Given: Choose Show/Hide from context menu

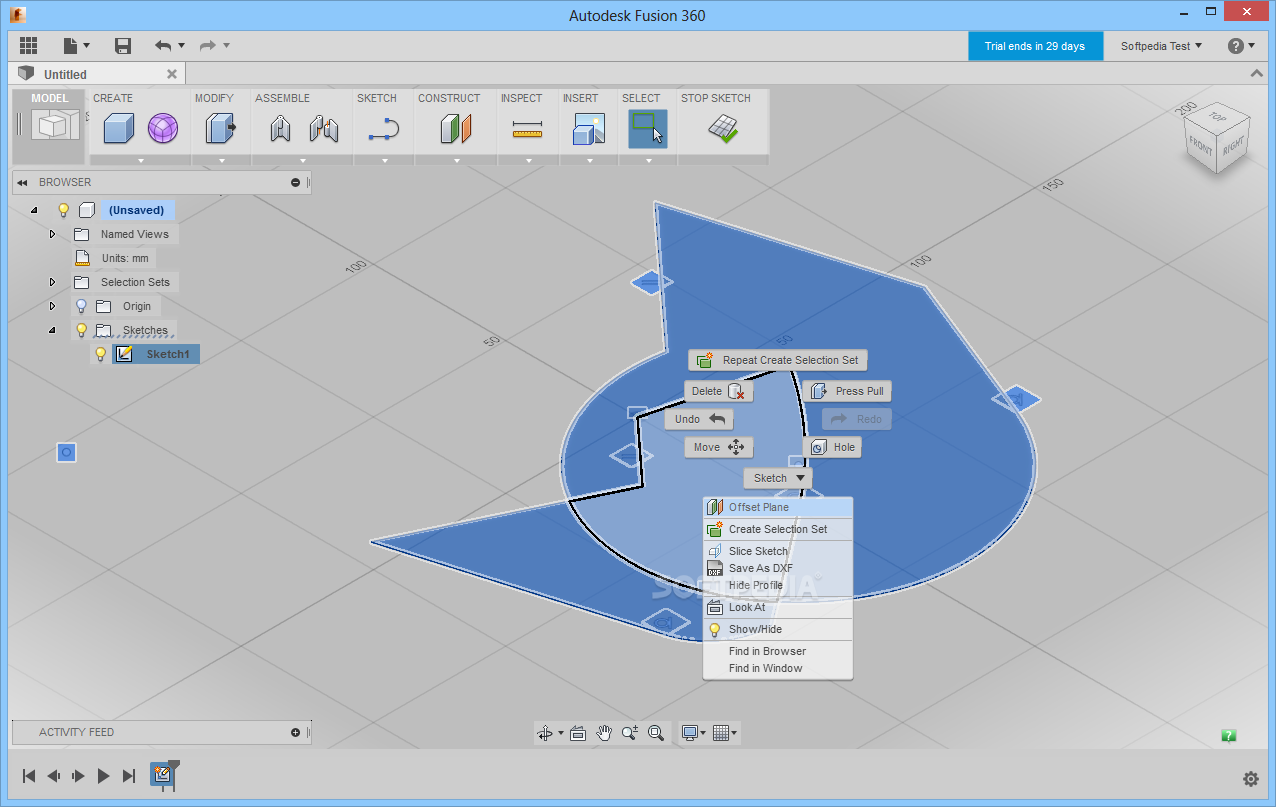Looking at the screenshot, I should click(778, 629).
